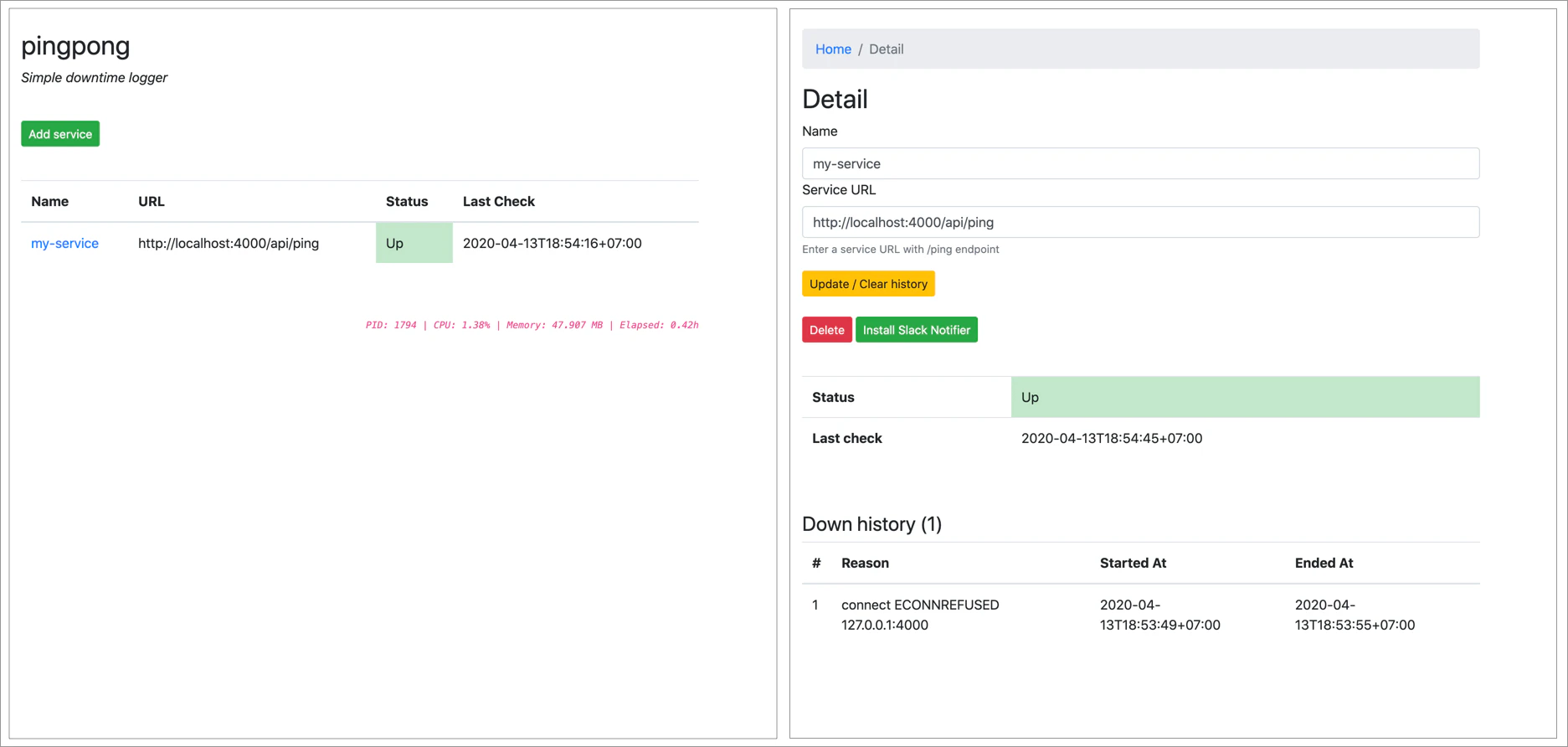Click the pingpong title heading

coord(75,46)
